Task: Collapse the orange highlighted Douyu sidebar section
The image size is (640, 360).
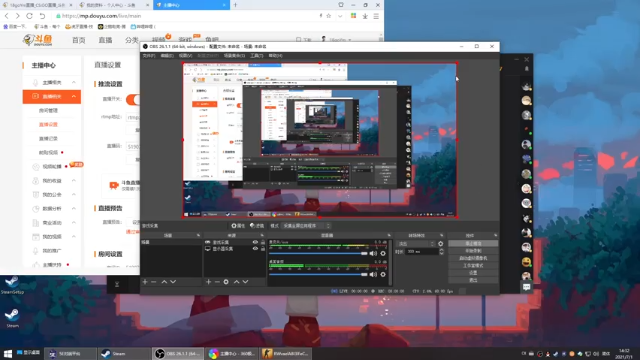Action: tap(74, 96)
